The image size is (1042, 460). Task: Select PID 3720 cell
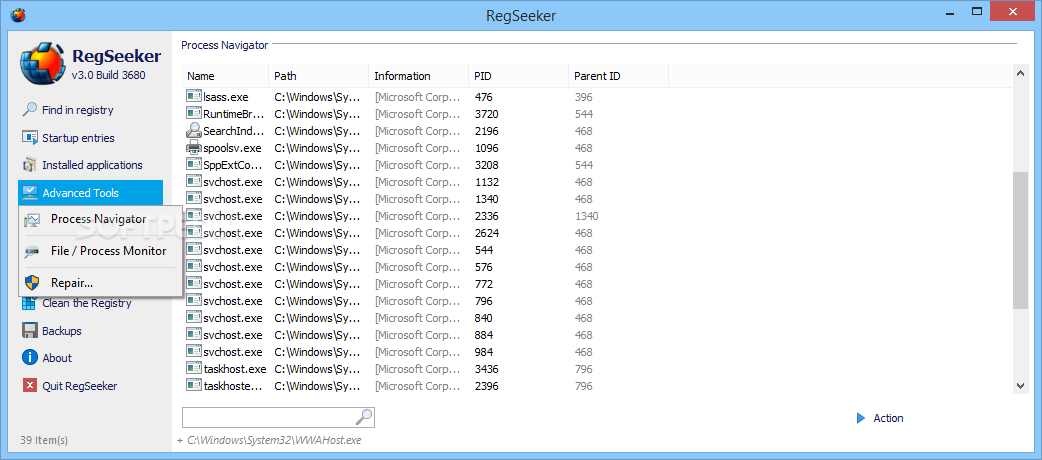pyautogui.click(x=486, y=114)
